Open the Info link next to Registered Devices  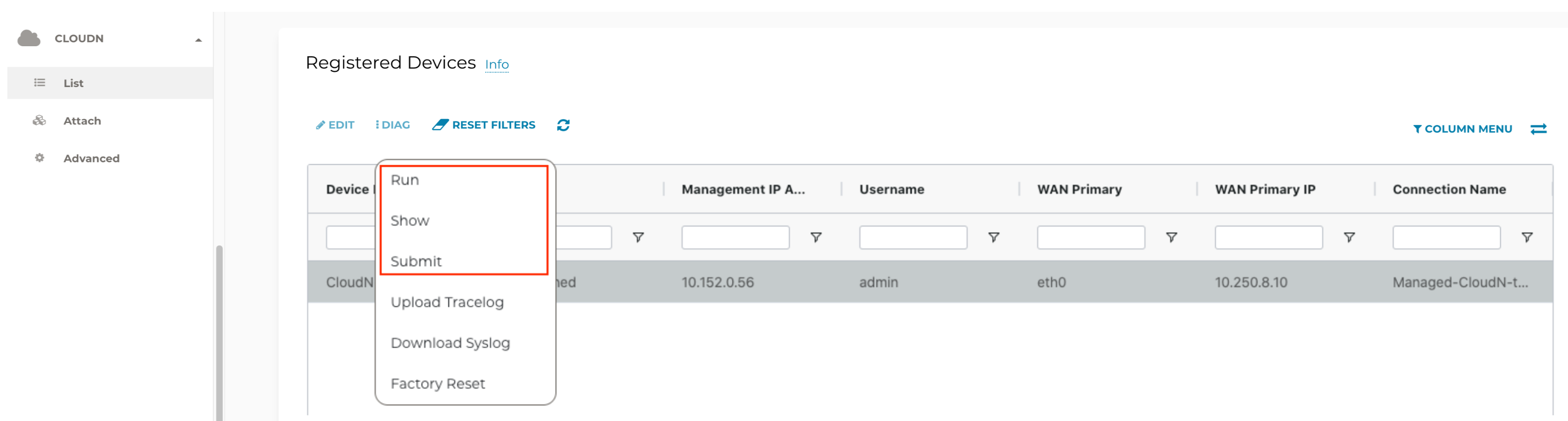496,64
